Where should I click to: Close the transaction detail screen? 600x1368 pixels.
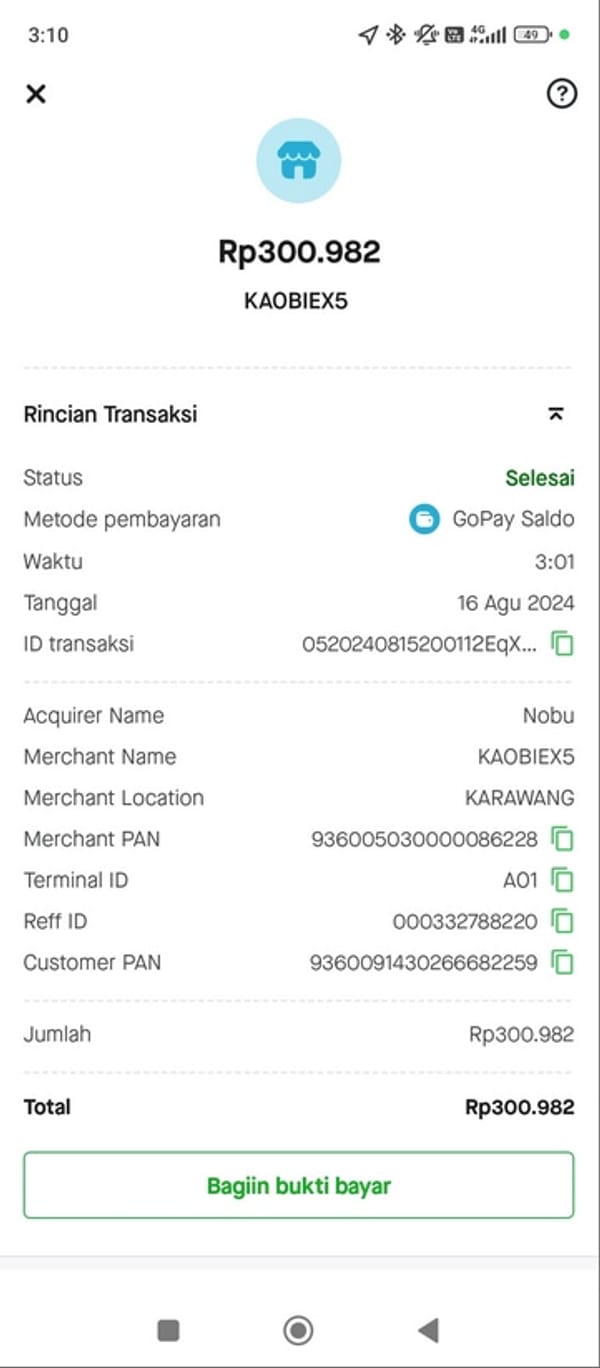[36, 94]
